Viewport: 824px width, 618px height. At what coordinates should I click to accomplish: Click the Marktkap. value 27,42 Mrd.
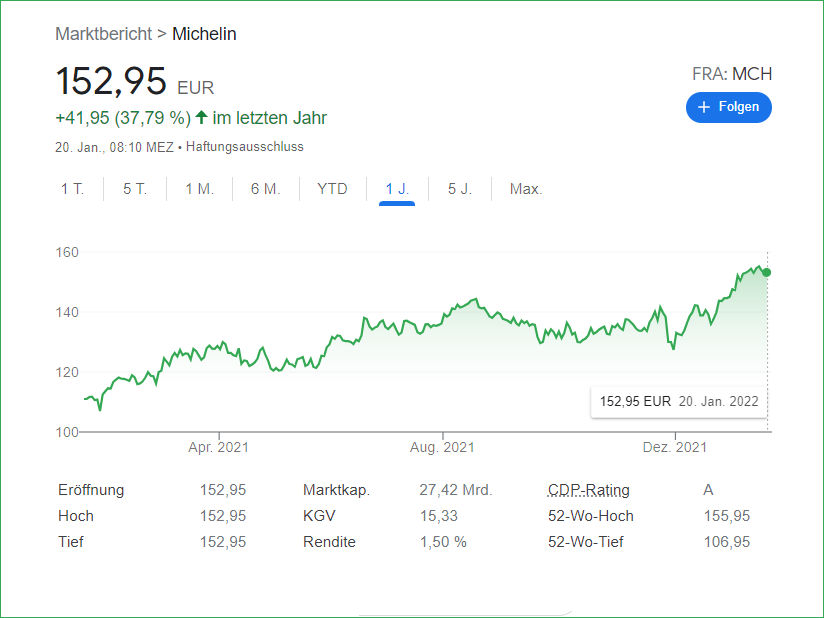coord(456,490)
